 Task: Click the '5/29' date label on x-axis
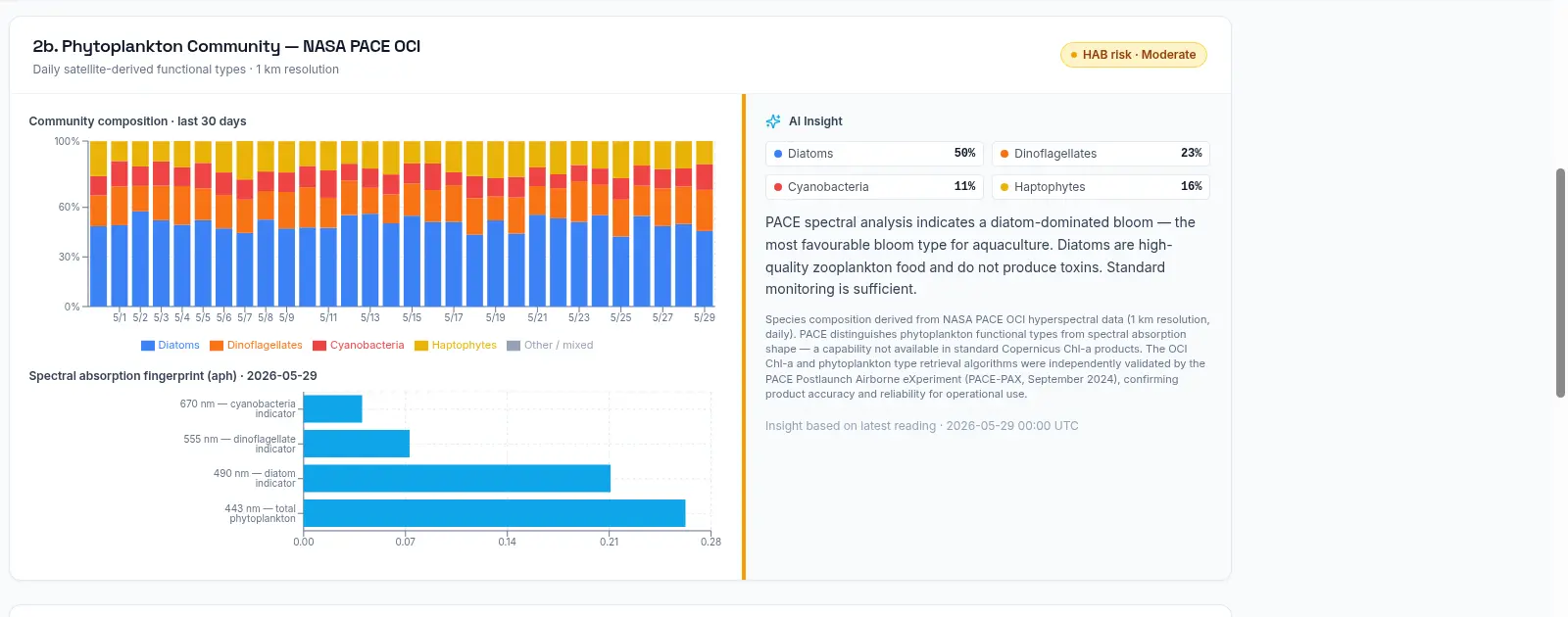(x=704, y=317)
